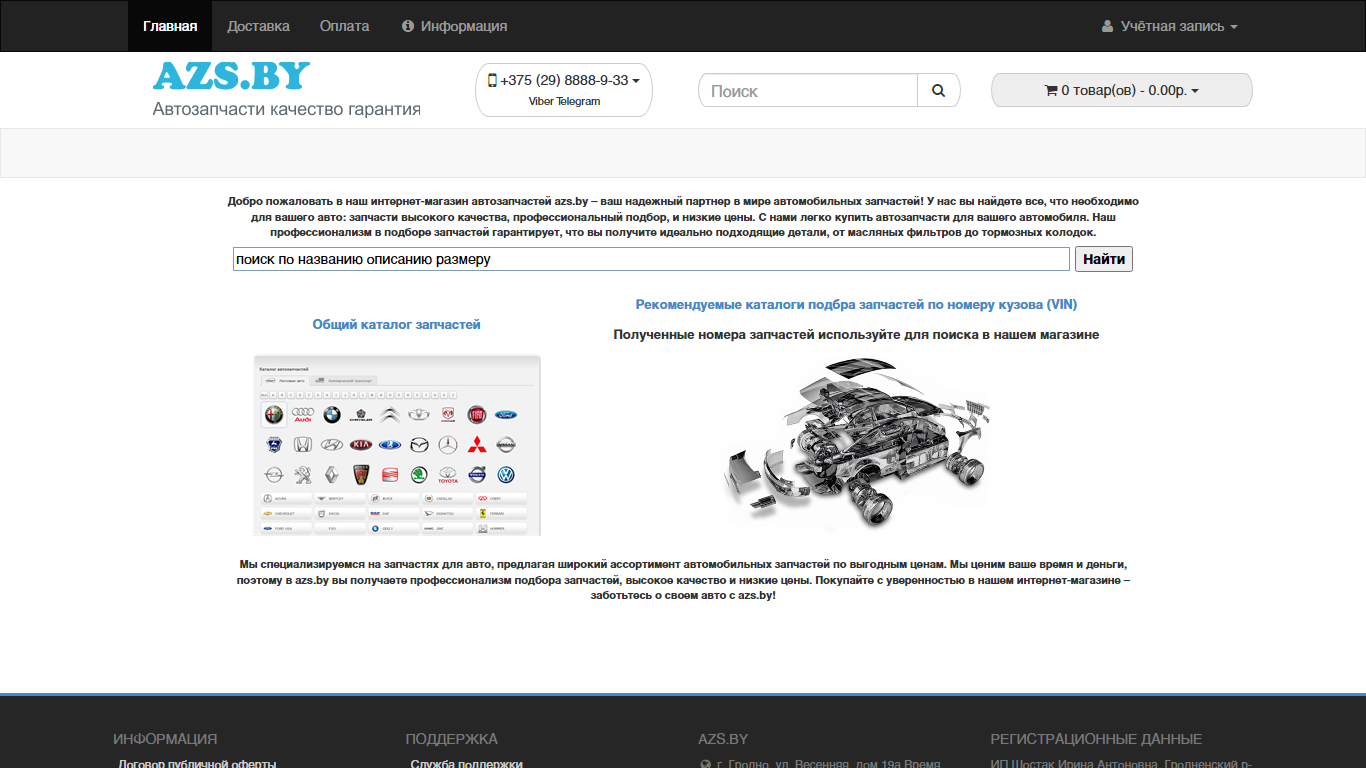Click the Найти button

[1104, 259]
